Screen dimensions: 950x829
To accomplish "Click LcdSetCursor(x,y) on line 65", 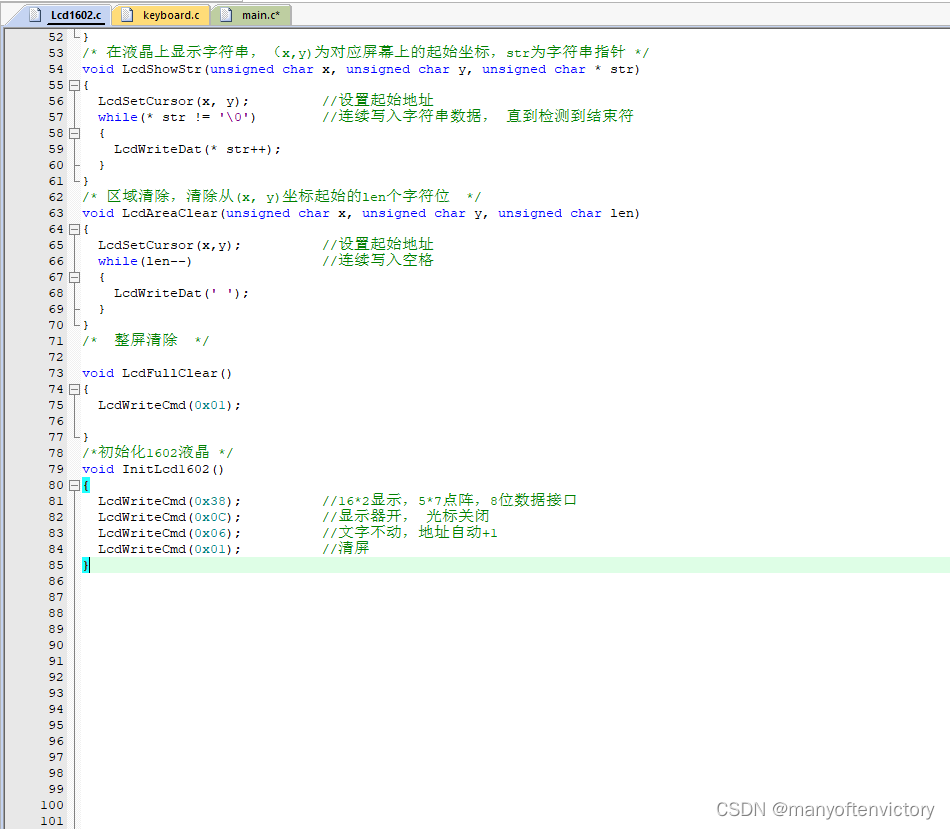I will pos(170,245).
